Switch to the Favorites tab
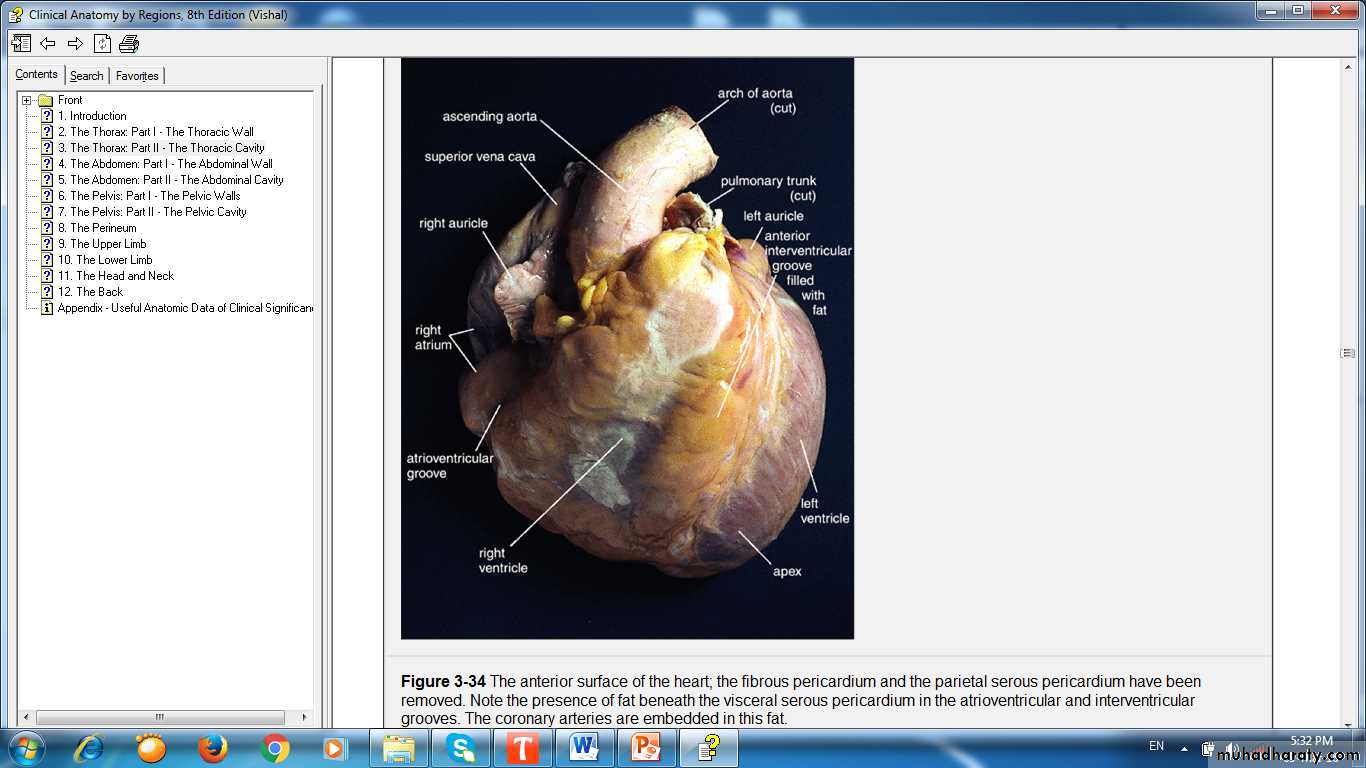The width and height of the screenshot is (1366, 768). click(137, 76)
